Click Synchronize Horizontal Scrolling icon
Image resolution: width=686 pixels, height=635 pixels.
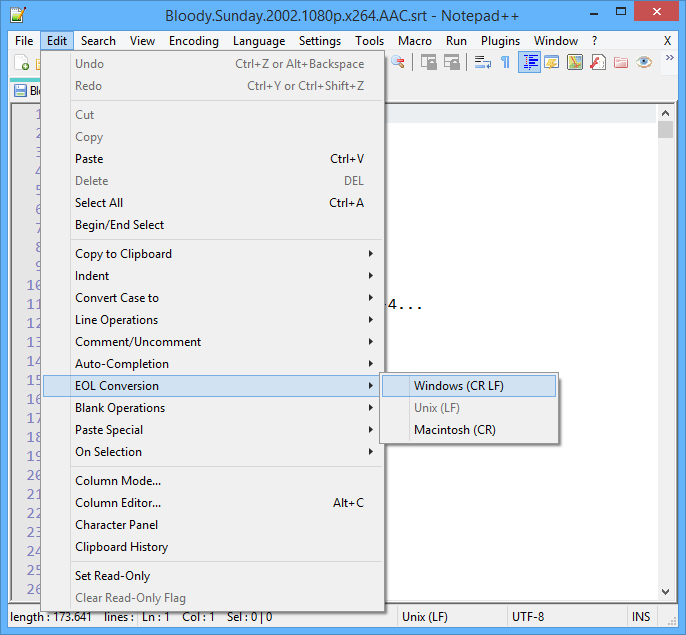click(451, 62)
